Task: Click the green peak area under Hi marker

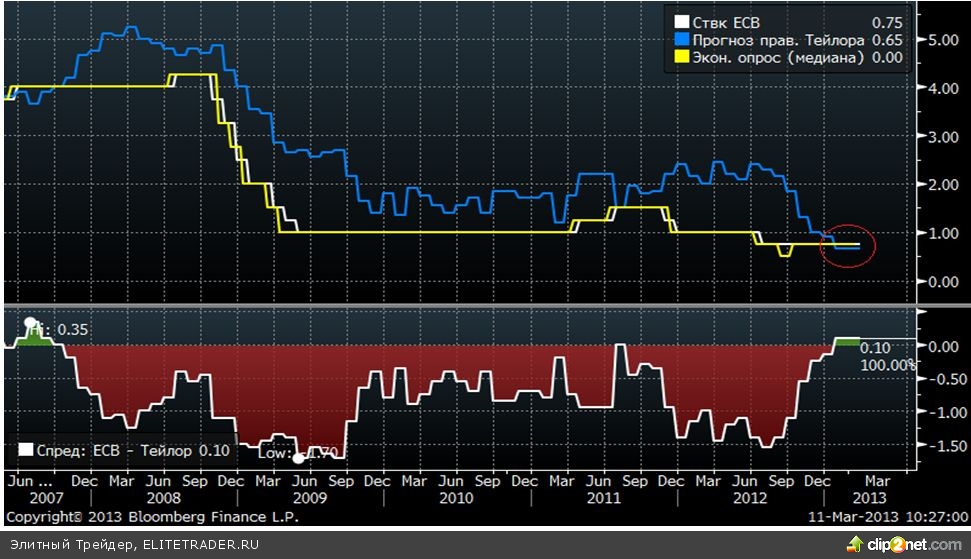Action: 35,339
